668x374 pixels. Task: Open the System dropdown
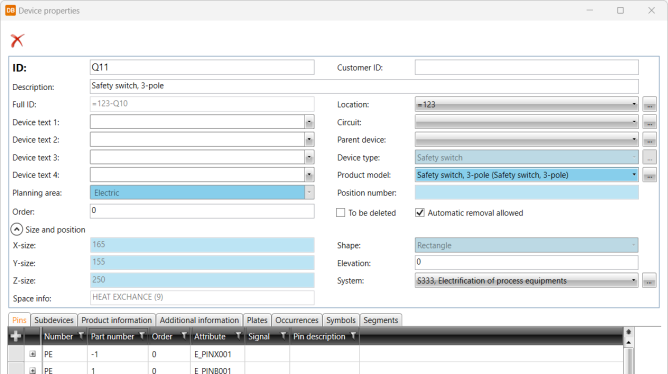[633, 281]
